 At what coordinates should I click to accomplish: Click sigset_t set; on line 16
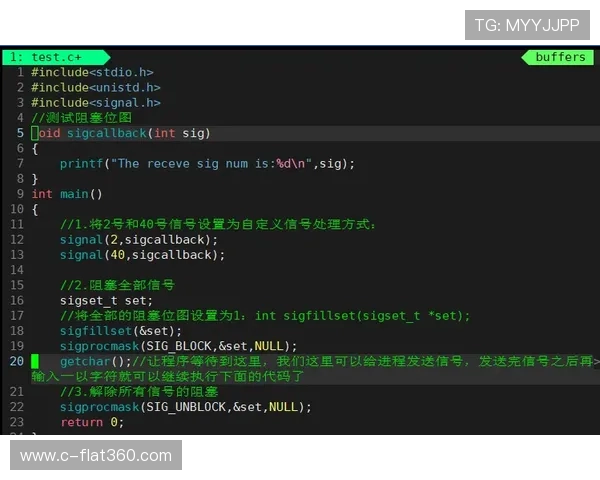click(106, 301)
